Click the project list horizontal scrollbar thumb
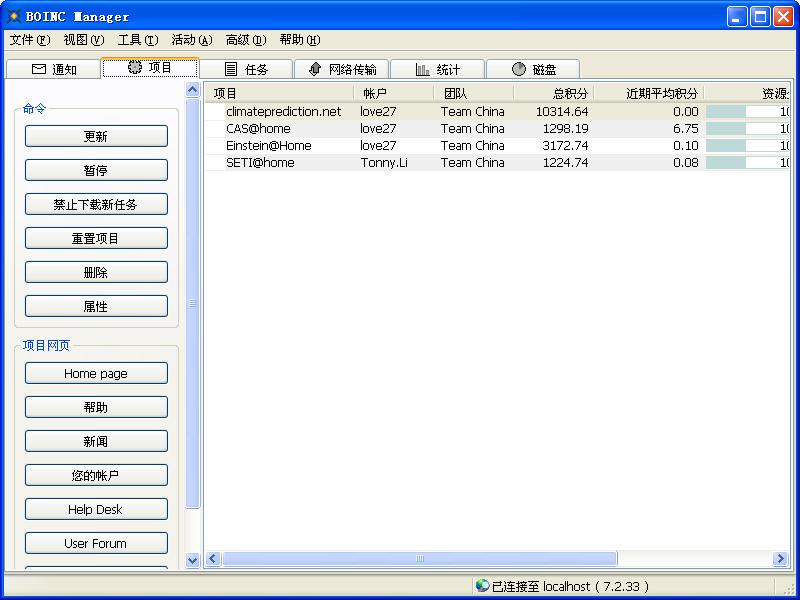 (420, 559)
